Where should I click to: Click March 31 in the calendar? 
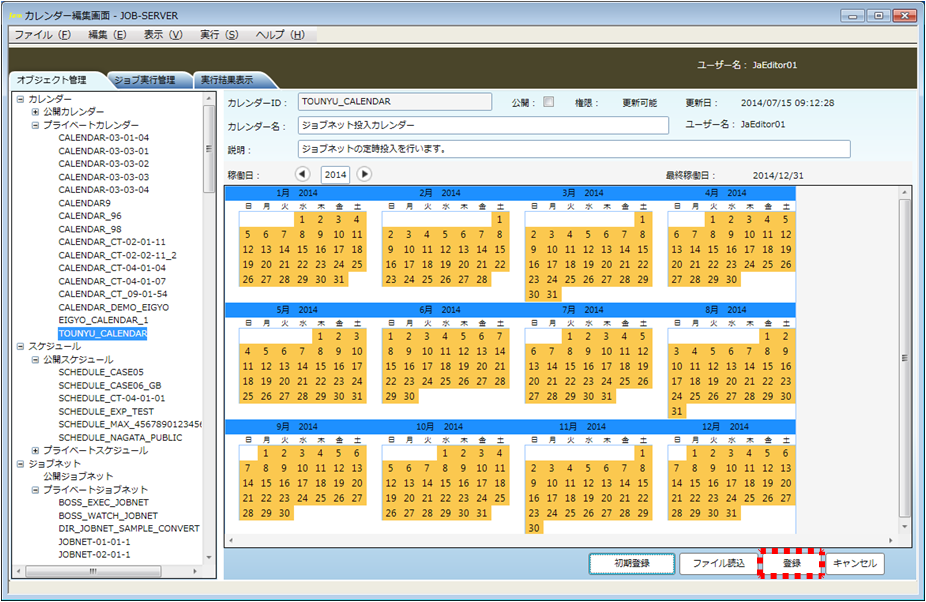pos(552,294)
